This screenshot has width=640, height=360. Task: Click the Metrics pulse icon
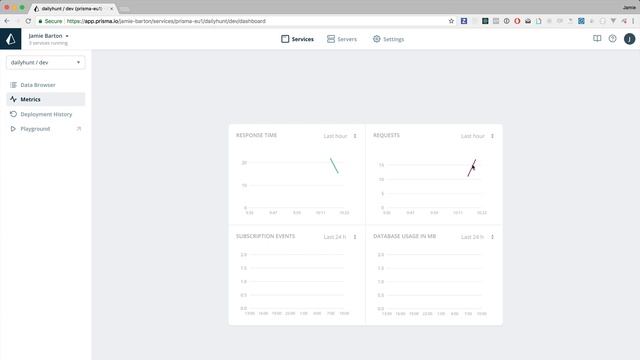(13, 99)
